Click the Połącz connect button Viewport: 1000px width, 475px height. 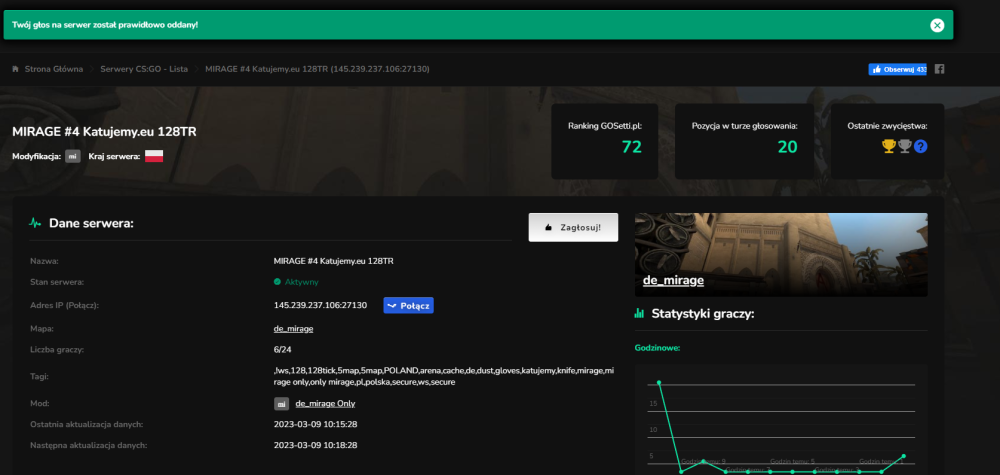pos(408,305)
